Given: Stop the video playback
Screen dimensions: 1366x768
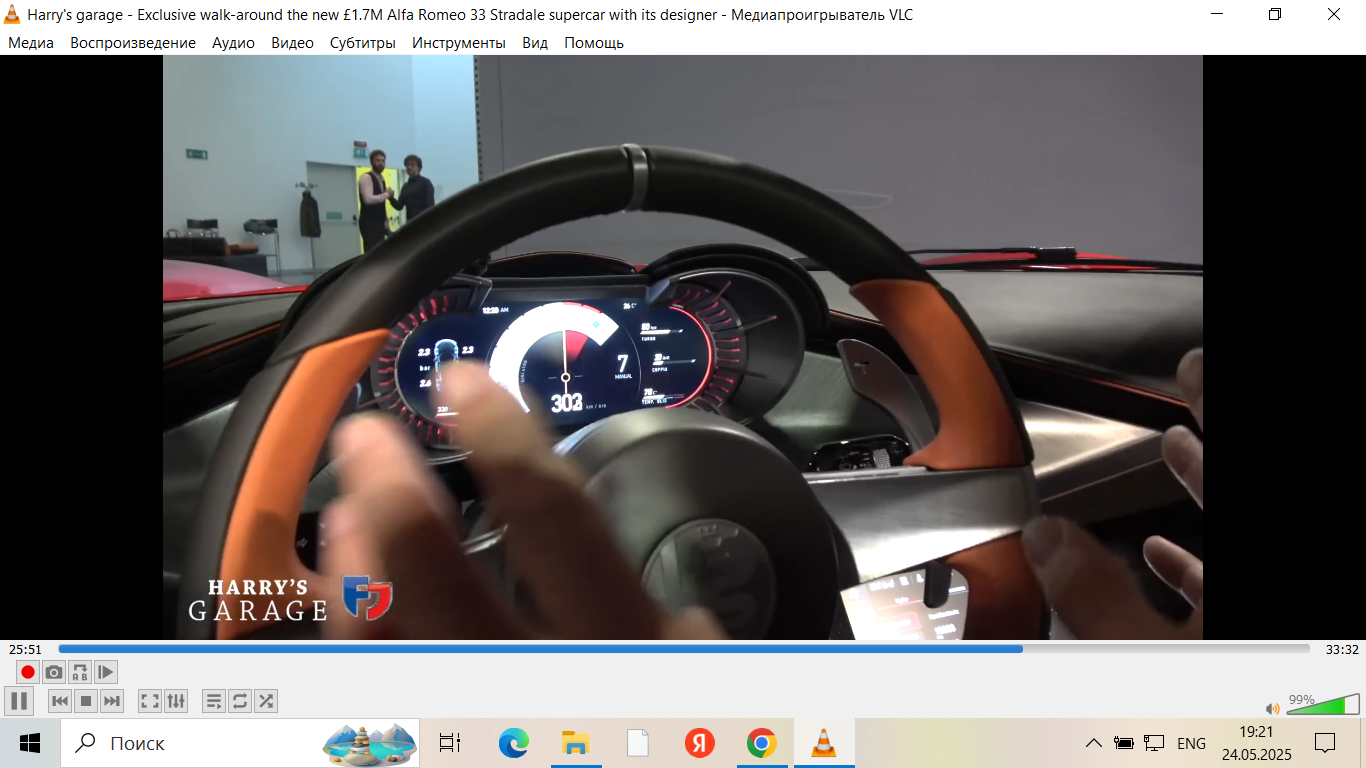Looking at the screenshot, I should coord(86,701).
